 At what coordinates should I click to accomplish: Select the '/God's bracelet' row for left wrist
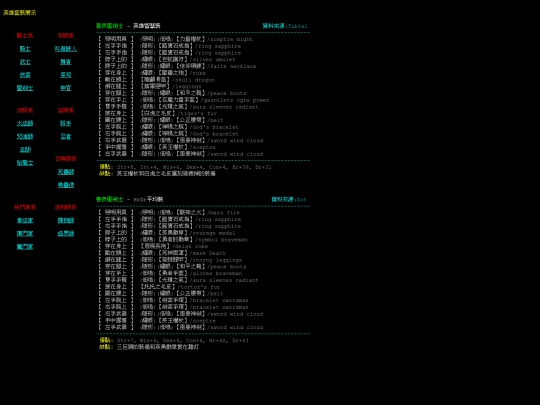tap(169, 127)
